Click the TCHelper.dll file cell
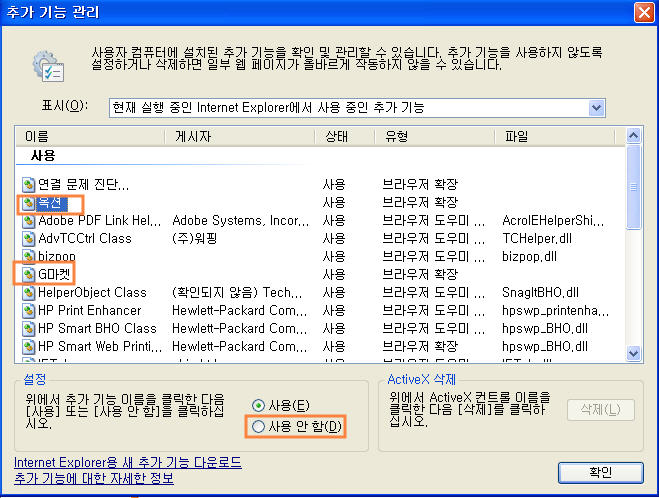 coord(537,239)
